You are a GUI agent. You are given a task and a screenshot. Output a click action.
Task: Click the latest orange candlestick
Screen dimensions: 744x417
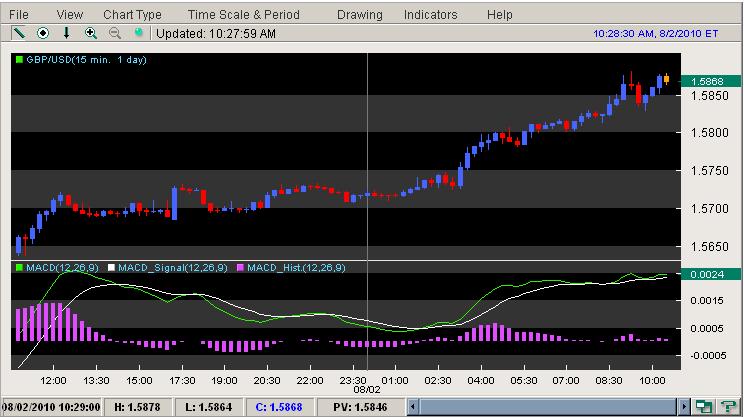(x=667, y=79)
